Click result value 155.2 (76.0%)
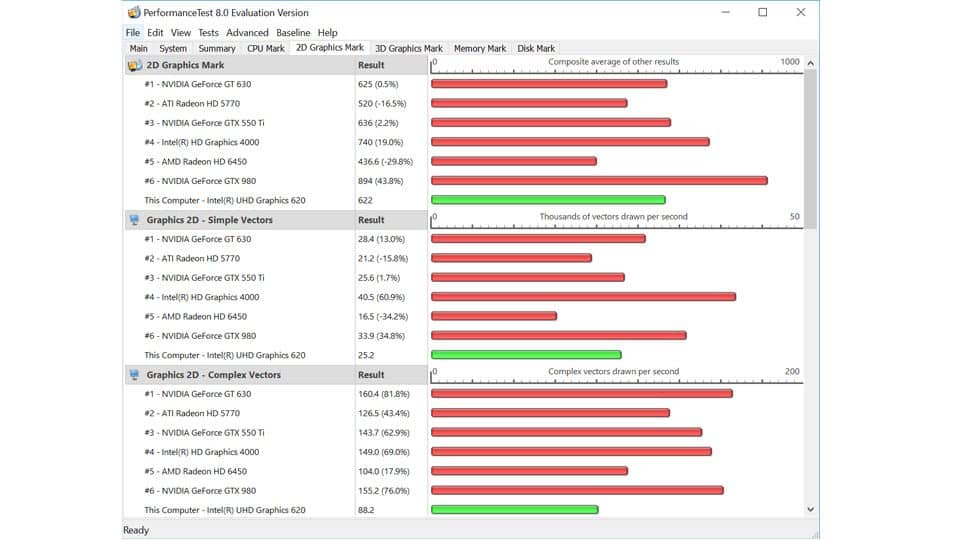This screenshot has height=540, width=960. click(x=384, y=490)
